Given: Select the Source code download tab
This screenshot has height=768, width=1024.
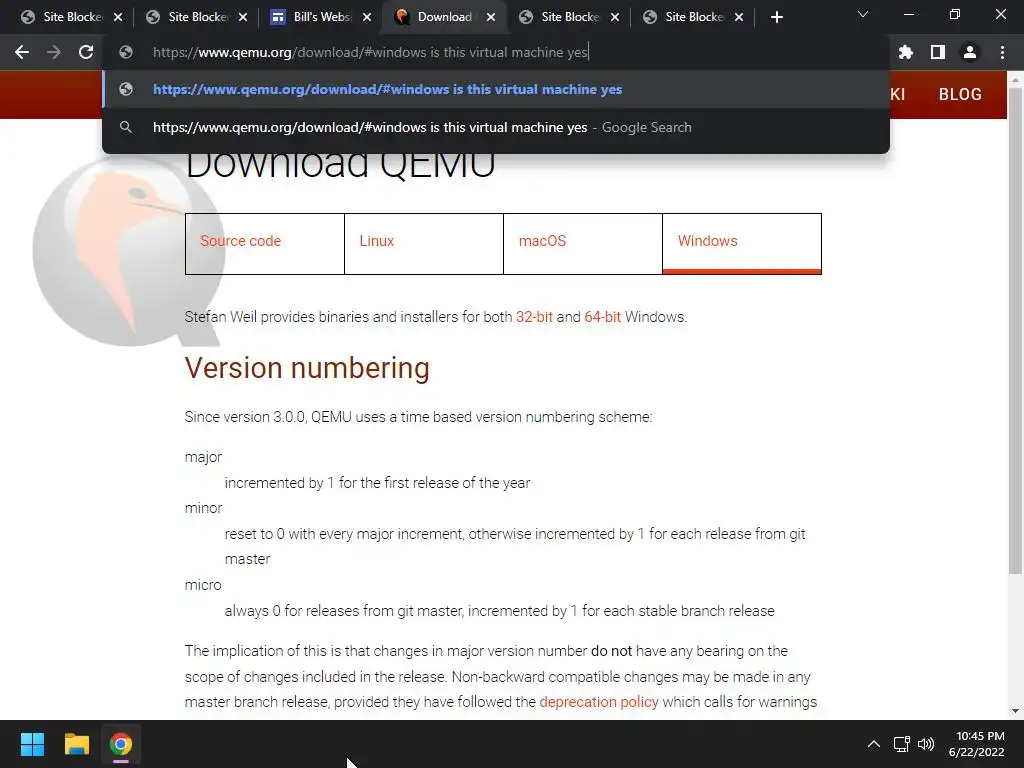Looking at the screenshot, I should click(x=264, y=244).
